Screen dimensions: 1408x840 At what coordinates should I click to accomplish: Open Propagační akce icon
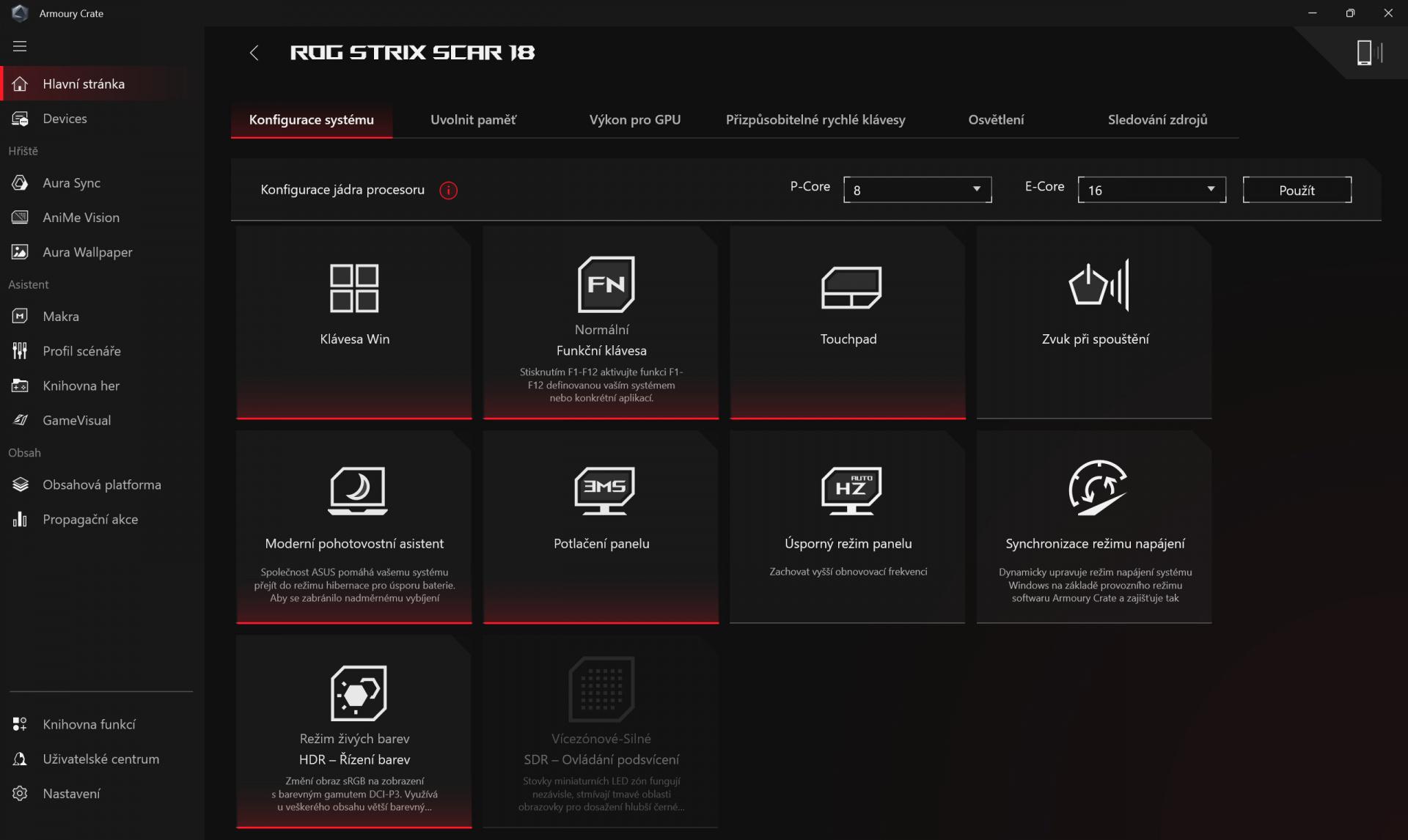click(x=20, y=520)
